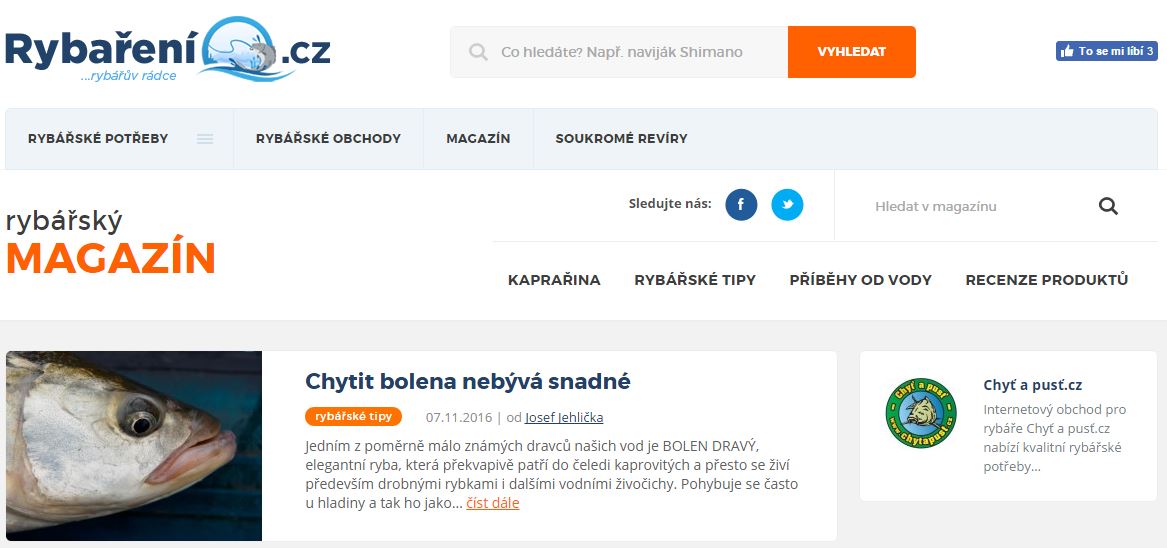The width and height of the screenshot is (1167, 548).
Task: Click the article date 07.11.2016
Action: (458, 418)
